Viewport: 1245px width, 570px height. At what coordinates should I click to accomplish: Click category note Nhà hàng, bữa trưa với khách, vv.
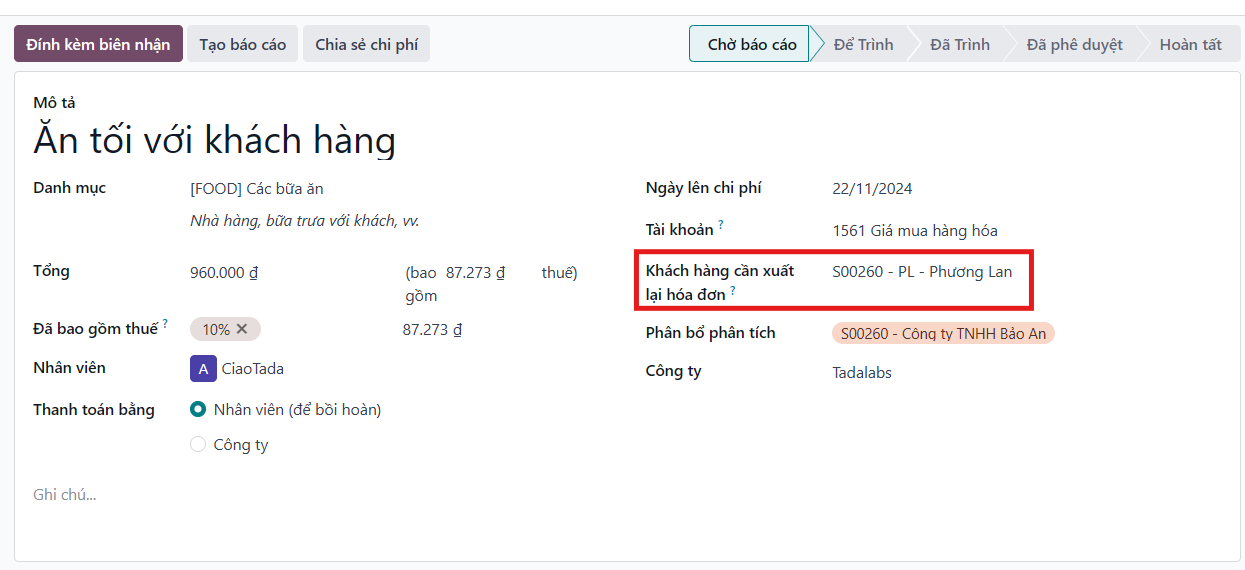point(304,221)
